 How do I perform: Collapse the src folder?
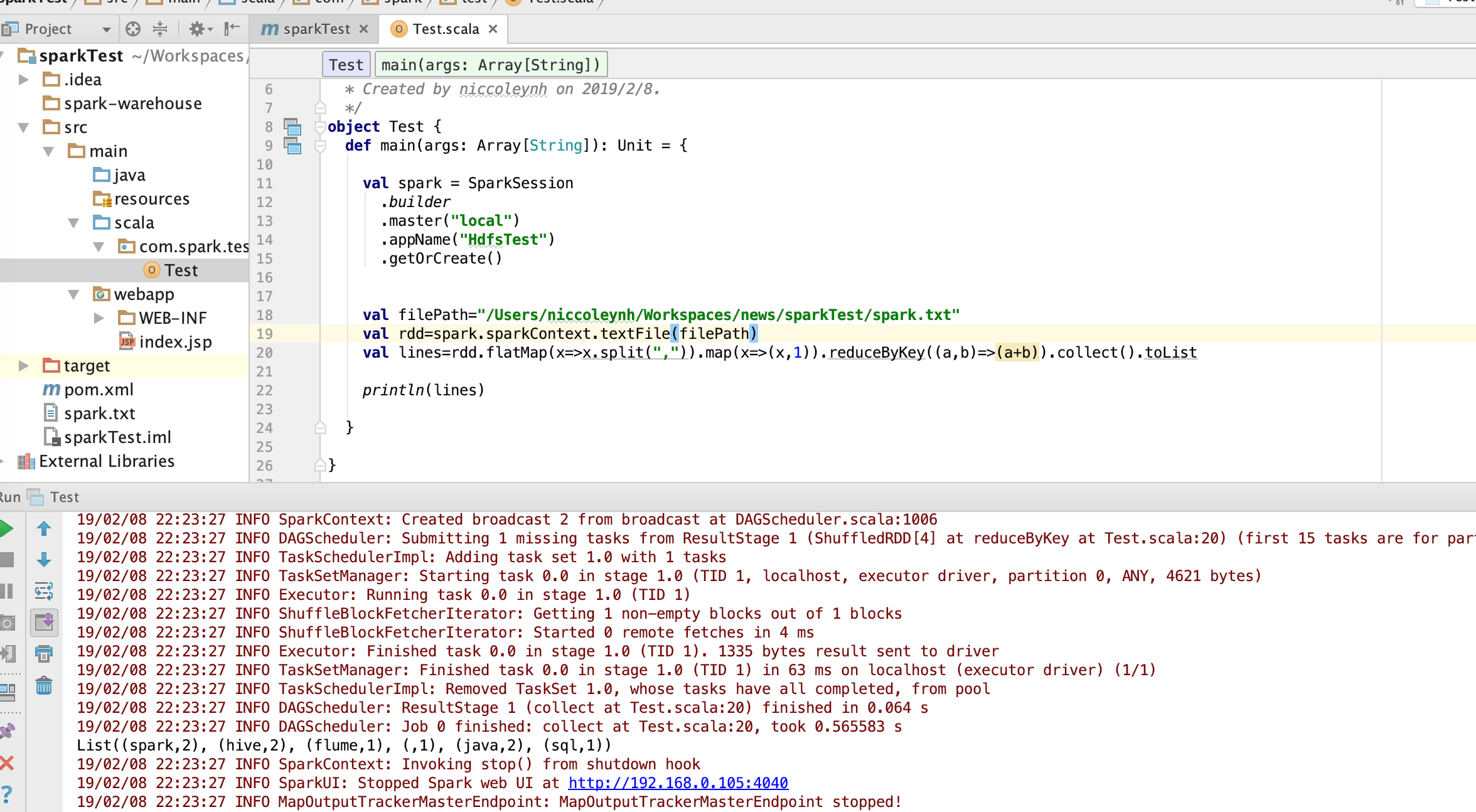(x=24, y=127)
